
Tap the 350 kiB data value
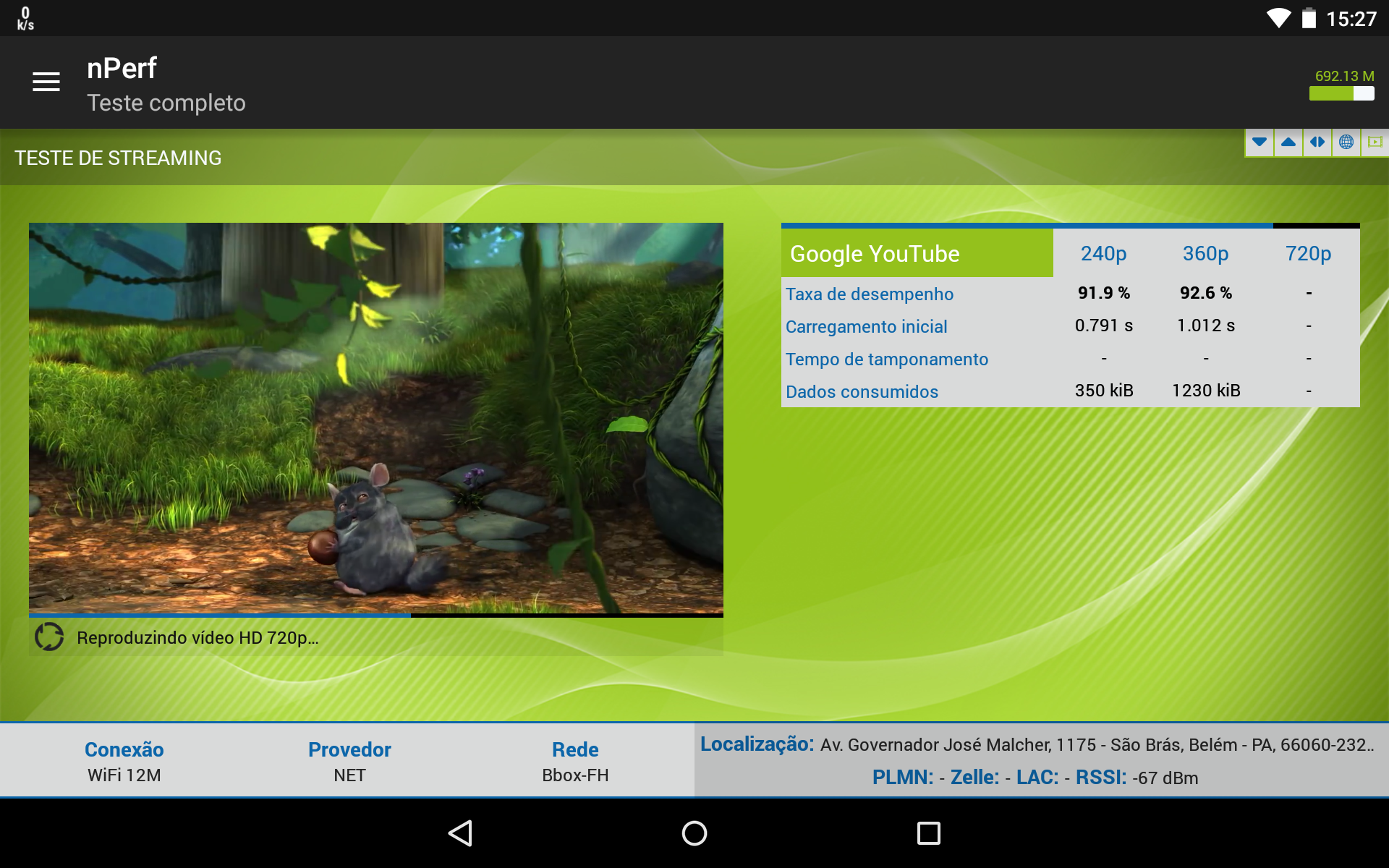[1104, 391]
